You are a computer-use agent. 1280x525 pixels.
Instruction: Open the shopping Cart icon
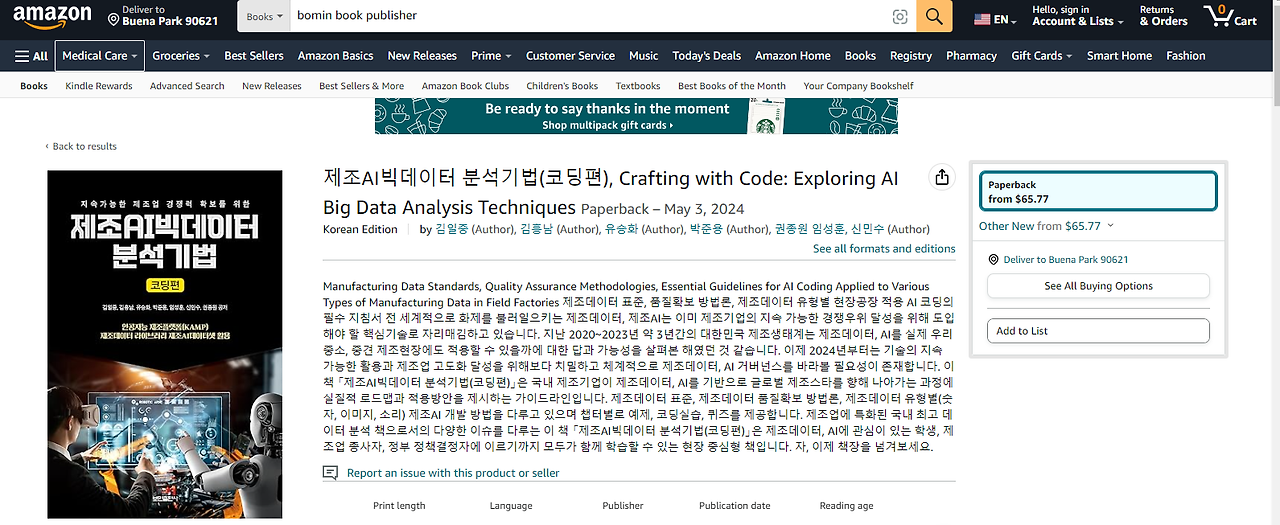pyautogui.click(x=1231, y=15)
